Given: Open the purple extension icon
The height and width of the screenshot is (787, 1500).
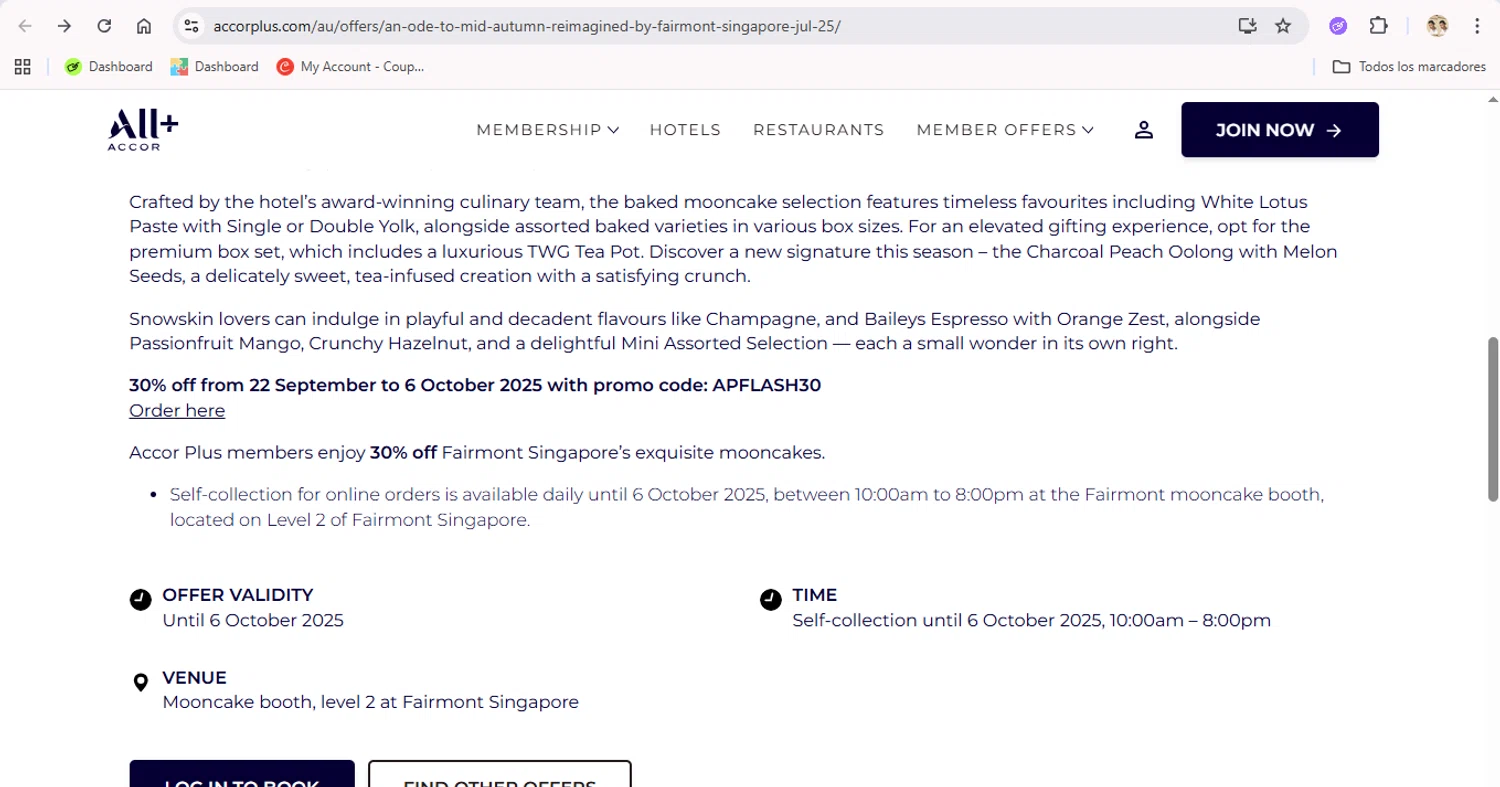Looking at the screenshot, I should pos(1338,26).
